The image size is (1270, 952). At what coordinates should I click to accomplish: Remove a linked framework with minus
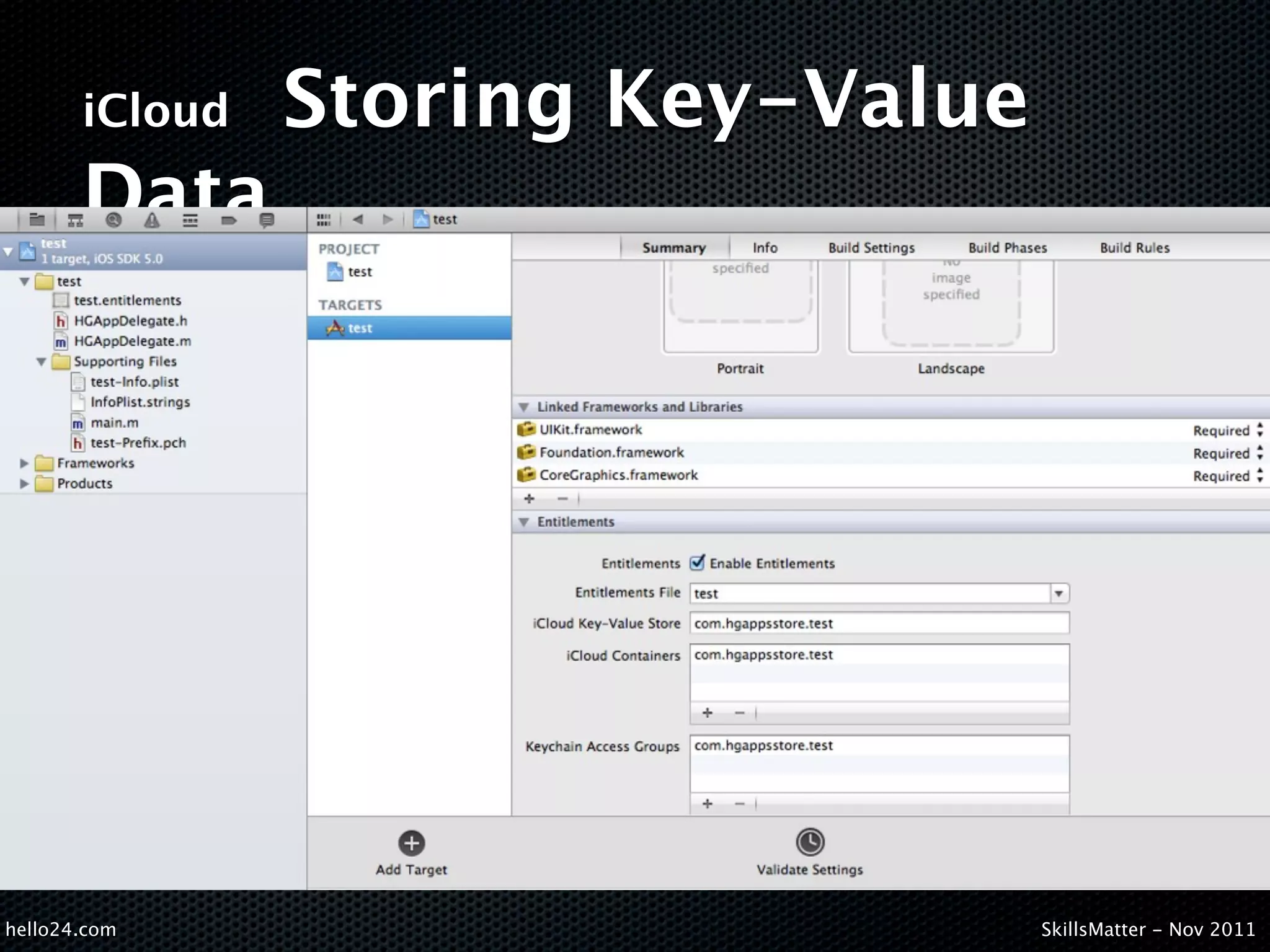coord(562,498)
